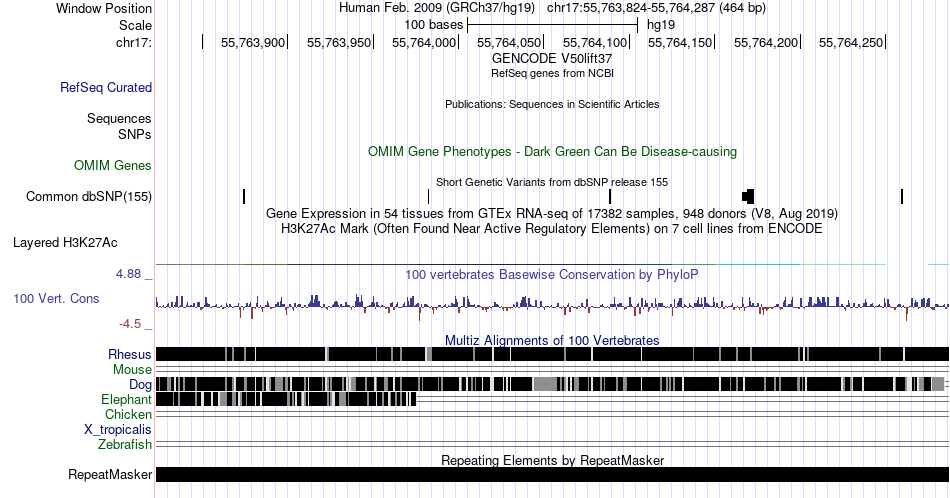Click the H3K27Ac Mark ENCODE title
This screenshot has height=498, width=950.
[552, 228]
